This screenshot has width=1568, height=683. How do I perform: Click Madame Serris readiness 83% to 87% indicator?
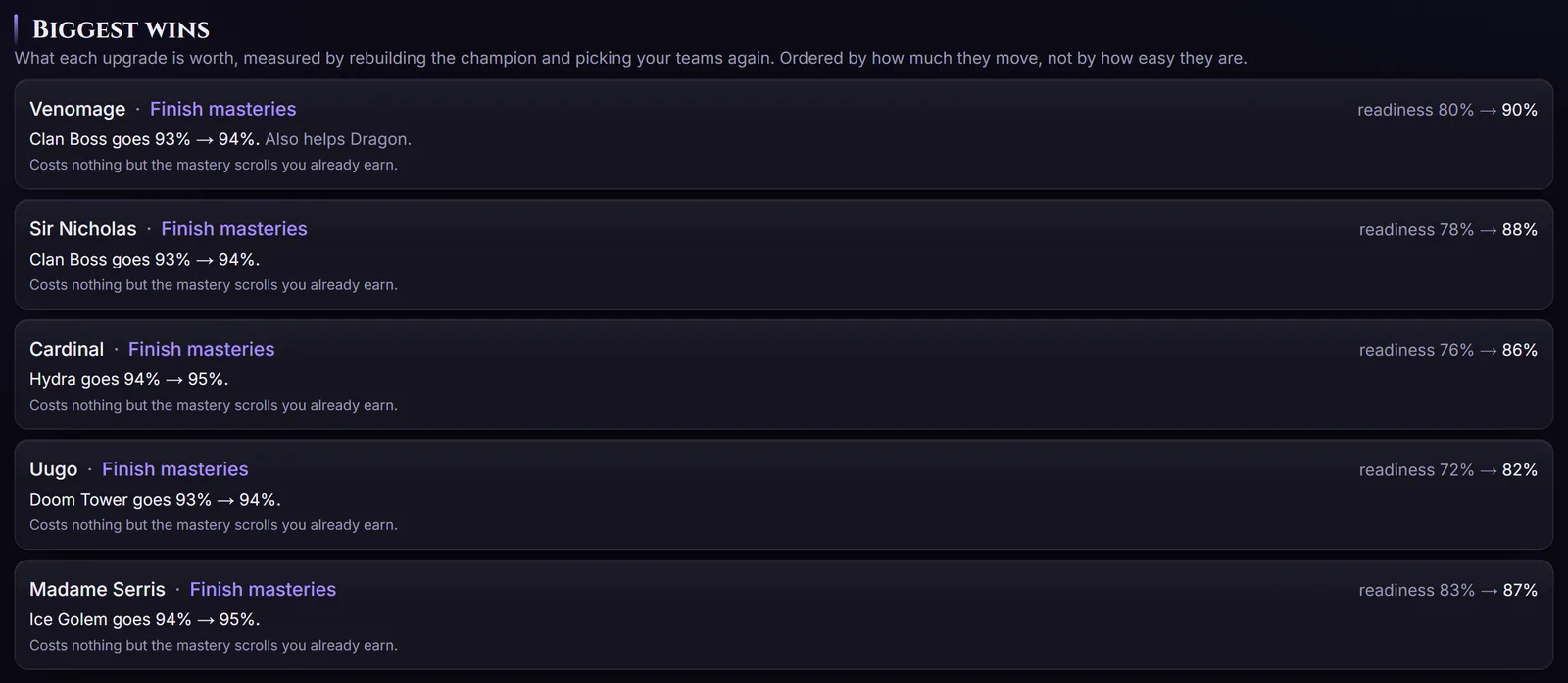click(1448, 591)
